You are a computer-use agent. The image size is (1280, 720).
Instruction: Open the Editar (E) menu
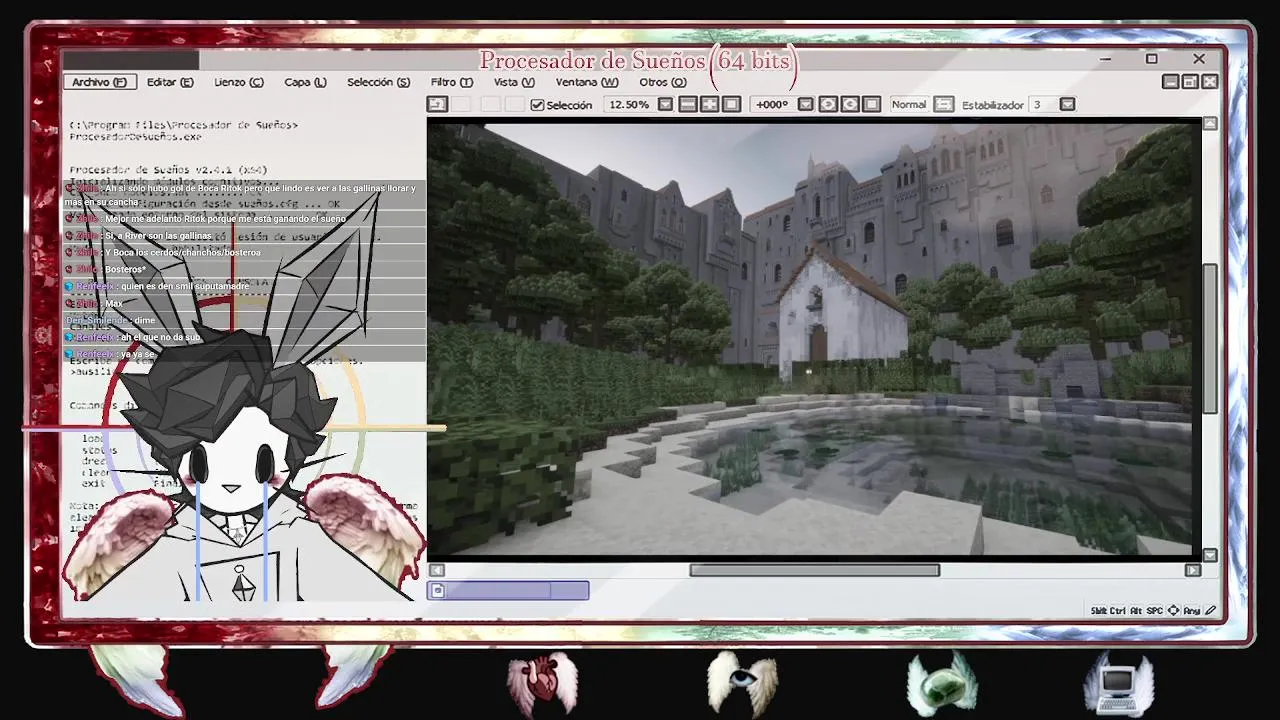(170, 82)
